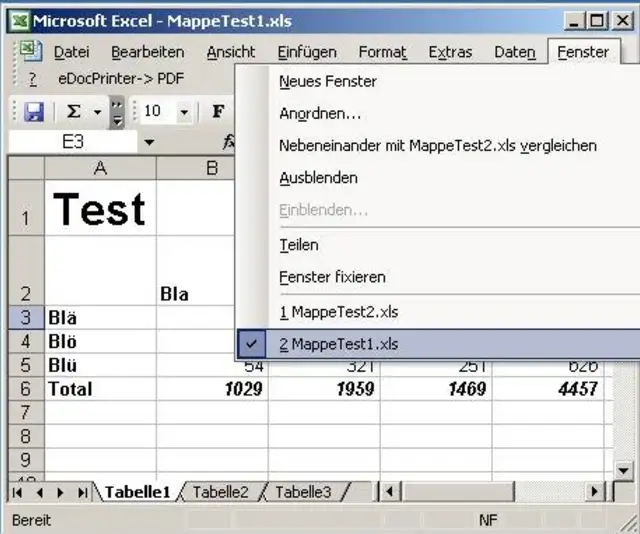Select Teilen in the Fenster menu

438,245
